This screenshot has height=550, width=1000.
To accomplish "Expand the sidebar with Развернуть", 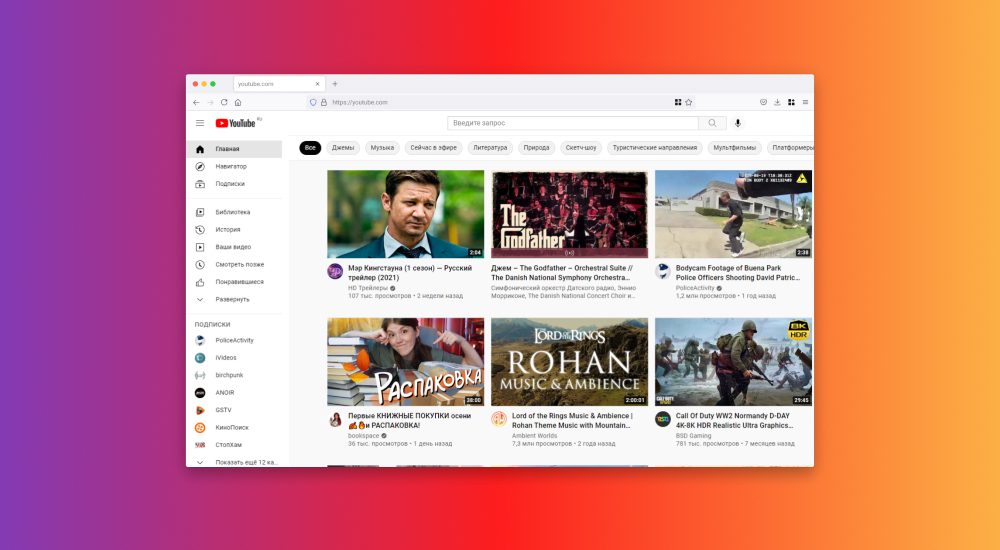I will click(x=232, y=299).
